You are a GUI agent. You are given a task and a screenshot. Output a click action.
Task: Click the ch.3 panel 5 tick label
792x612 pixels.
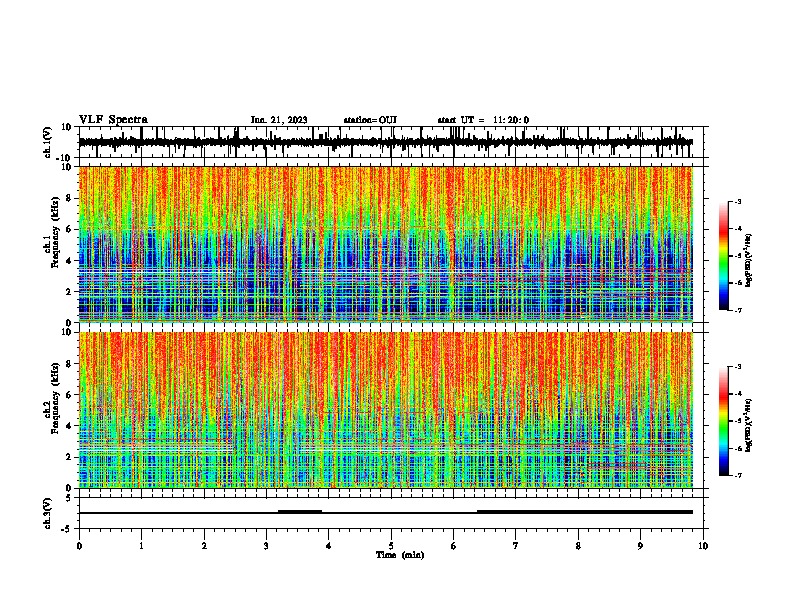coord(69,498)
